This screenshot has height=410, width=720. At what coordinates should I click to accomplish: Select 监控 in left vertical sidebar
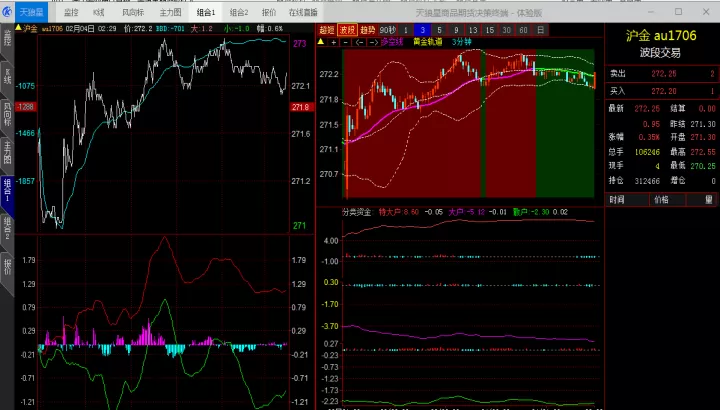[x=7, y=39]
